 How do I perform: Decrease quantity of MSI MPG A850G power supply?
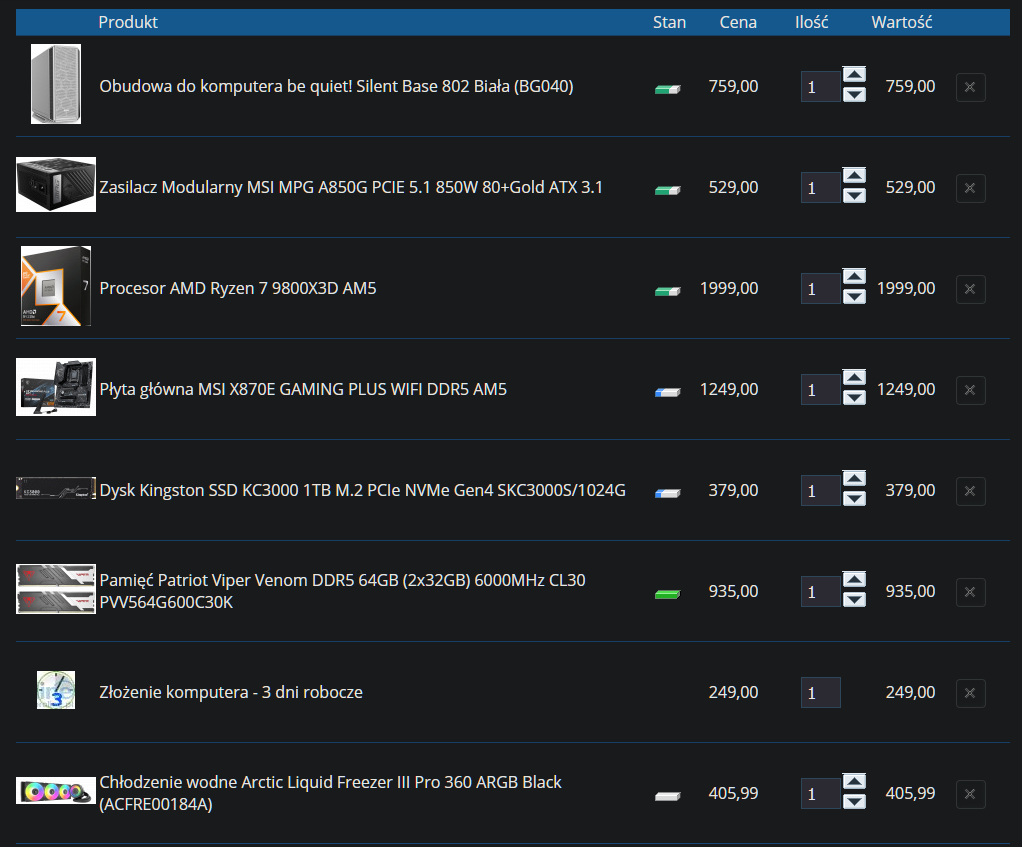(854, 197)
